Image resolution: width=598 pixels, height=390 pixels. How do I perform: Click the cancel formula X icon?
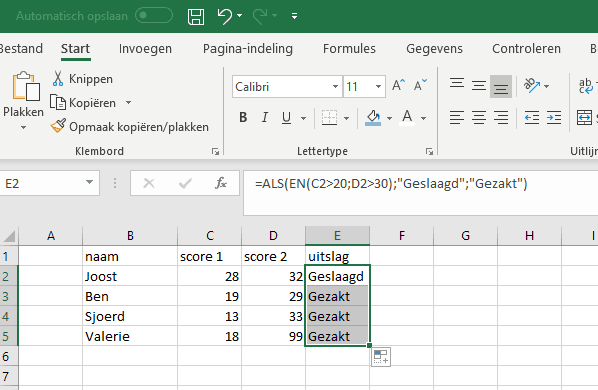(x=149, y=183)
